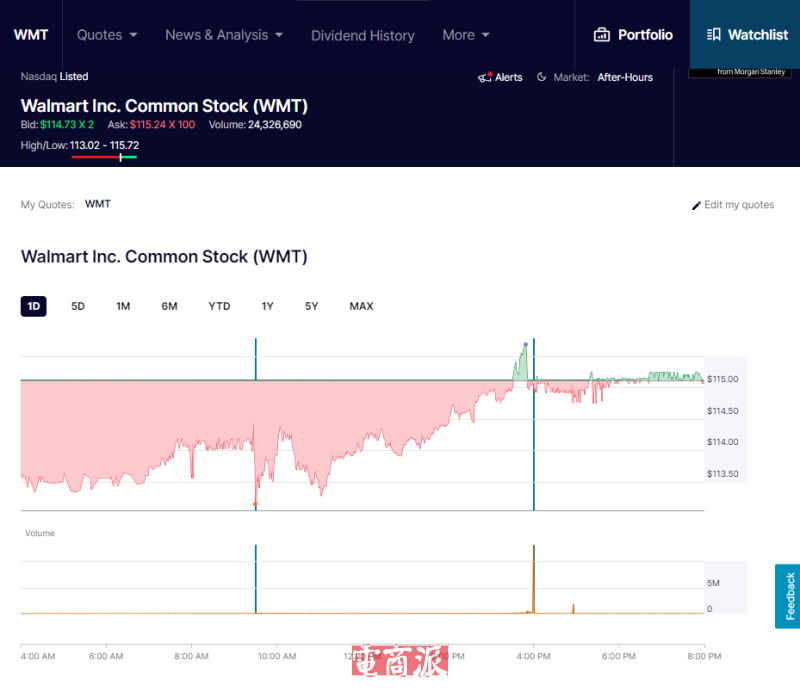Viewport: 800px width, 698px height.
Task: Click the WMT link in My Quotes
Action: pyautogui.click(x=98, y=204)
